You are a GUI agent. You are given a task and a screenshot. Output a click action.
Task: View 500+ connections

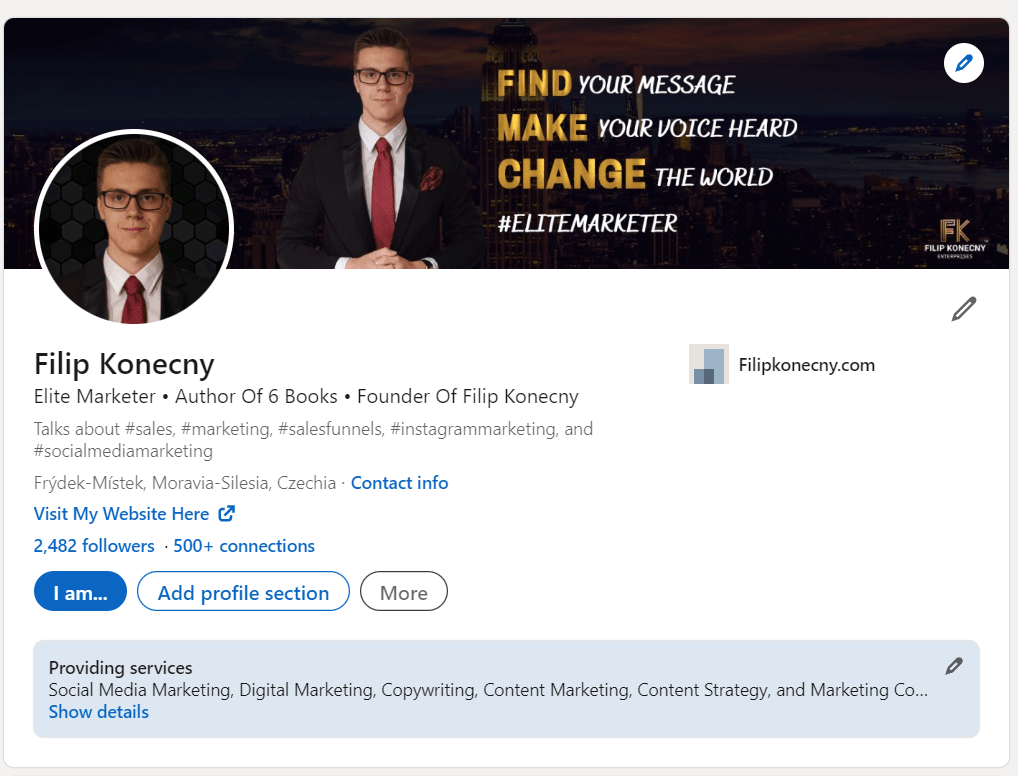(244, 545)
